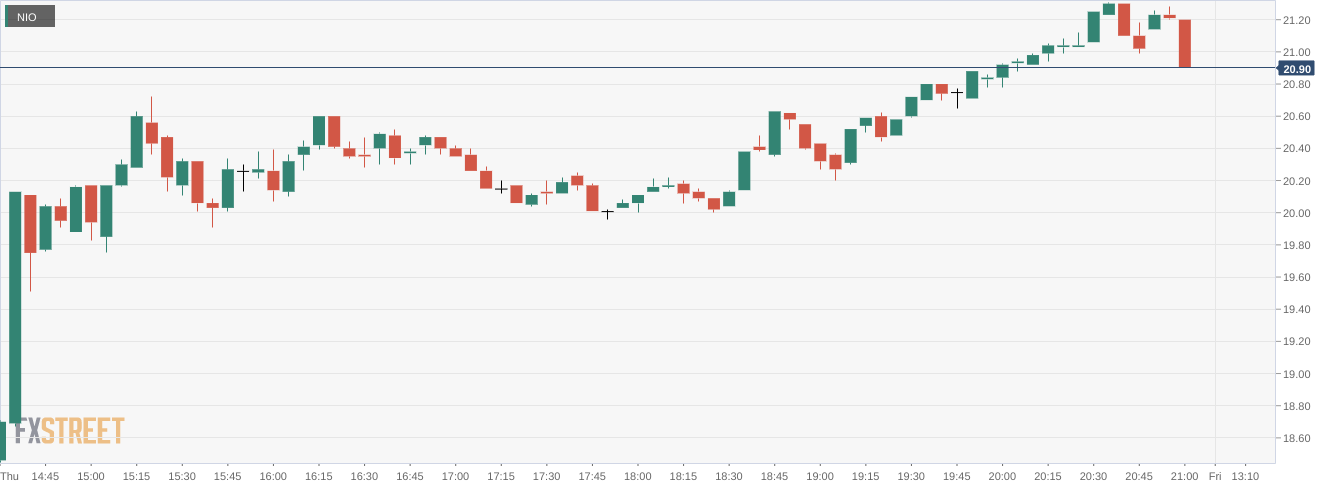Viewport: 1340px width, 489px height.
Task: Click the 21.00 price axis label
Action: tap(1295, 52)
